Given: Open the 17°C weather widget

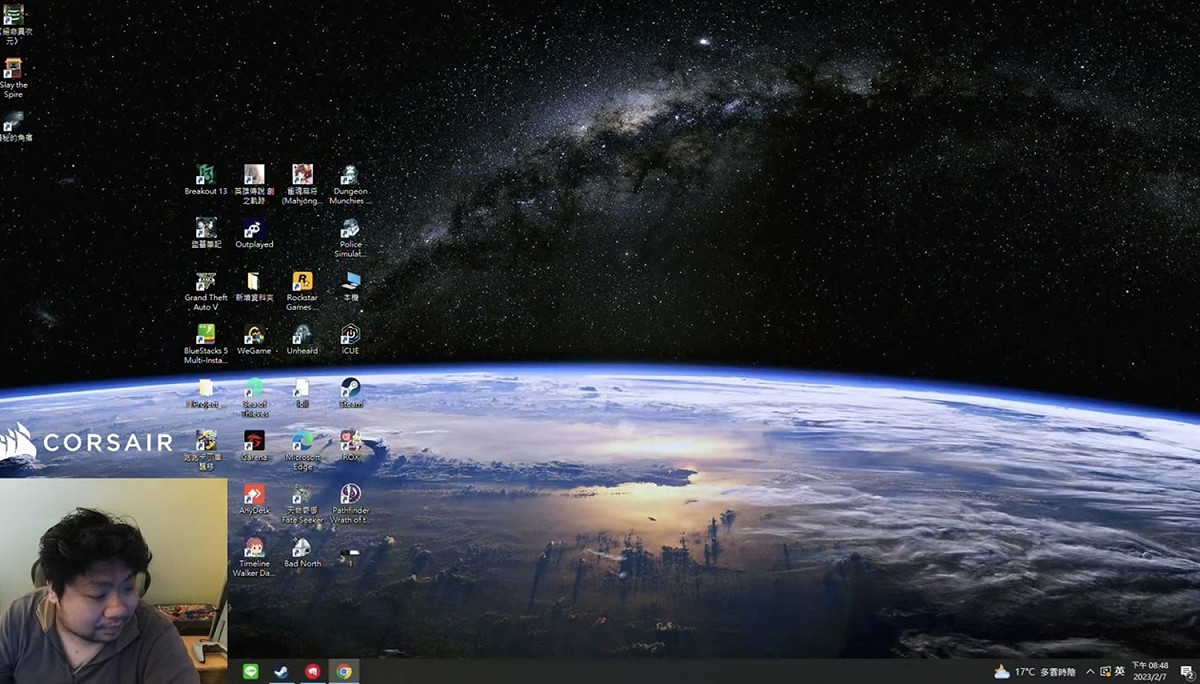Looking at the screenshot, I should click(x=1034, y=671).
